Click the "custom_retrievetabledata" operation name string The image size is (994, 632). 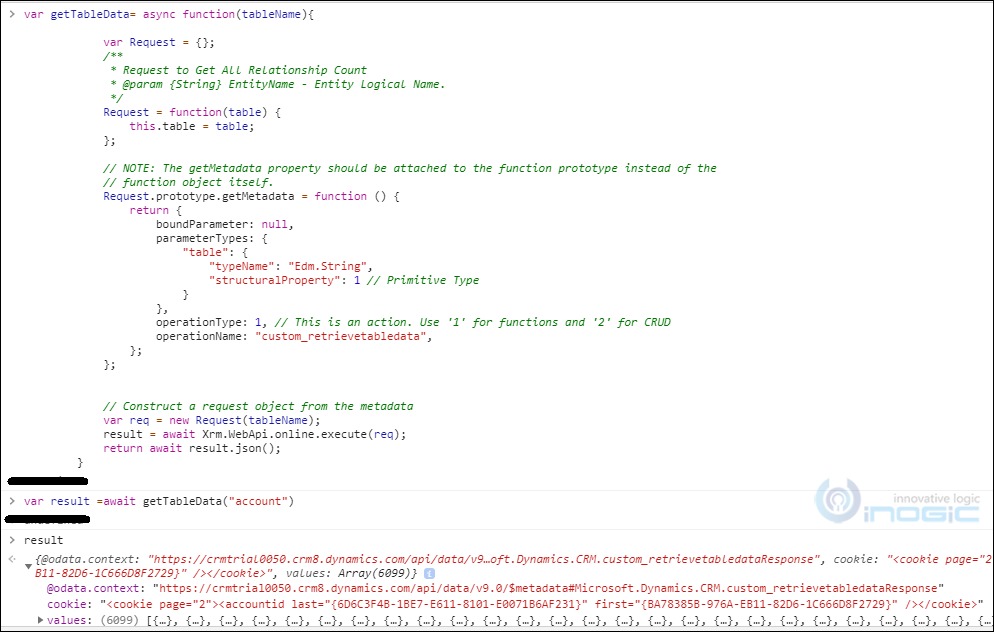pyautogui.click(x=344, y=336)
